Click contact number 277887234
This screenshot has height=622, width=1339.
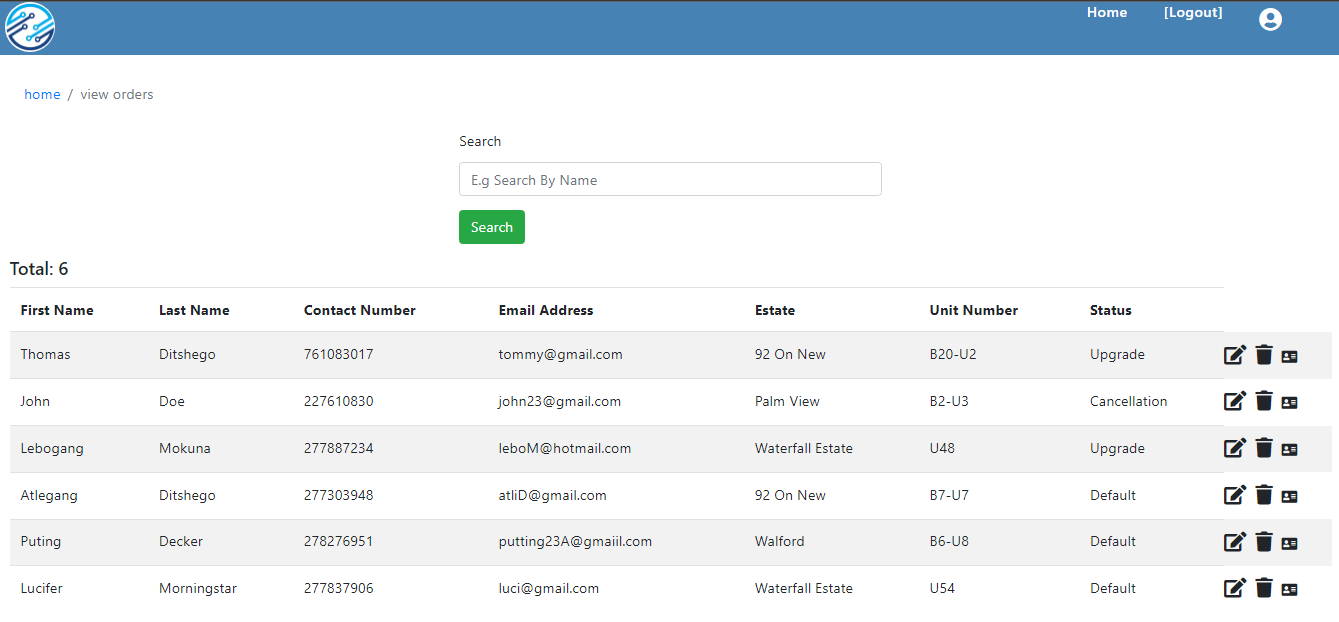[x=339, y=448]
